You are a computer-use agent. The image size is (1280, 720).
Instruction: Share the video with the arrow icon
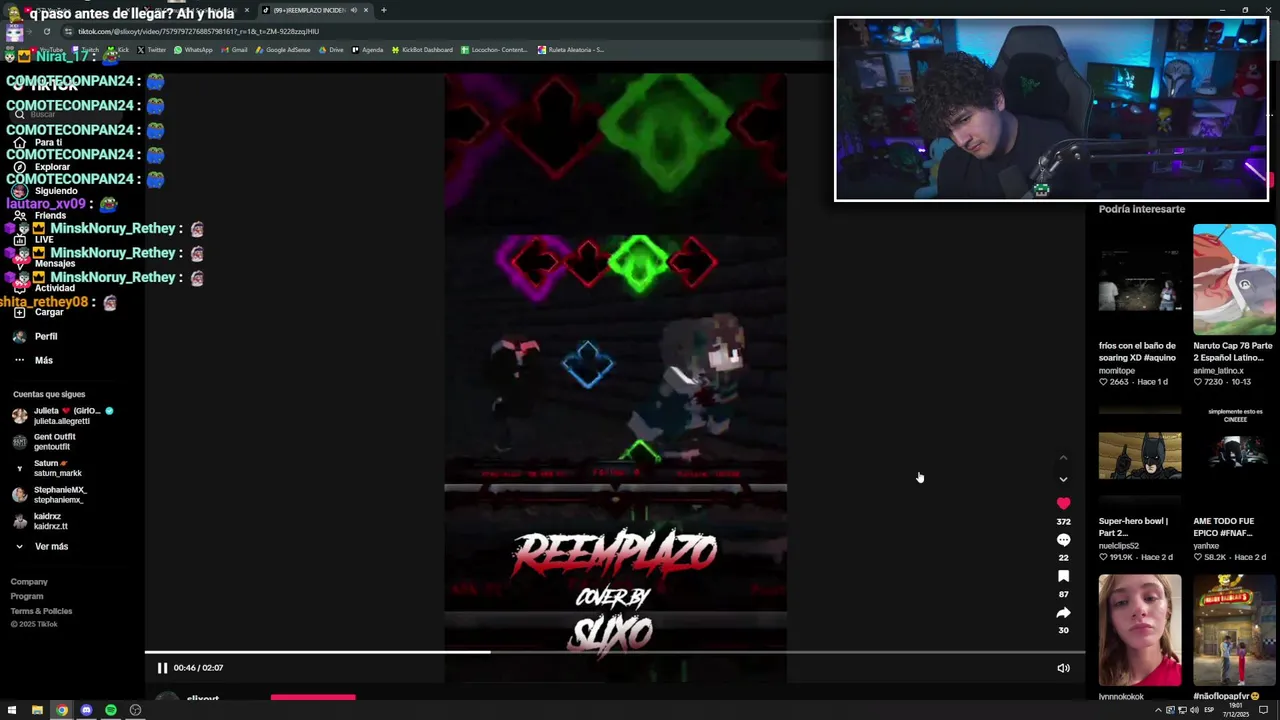pyautogui.click(x=1063, y=612)
